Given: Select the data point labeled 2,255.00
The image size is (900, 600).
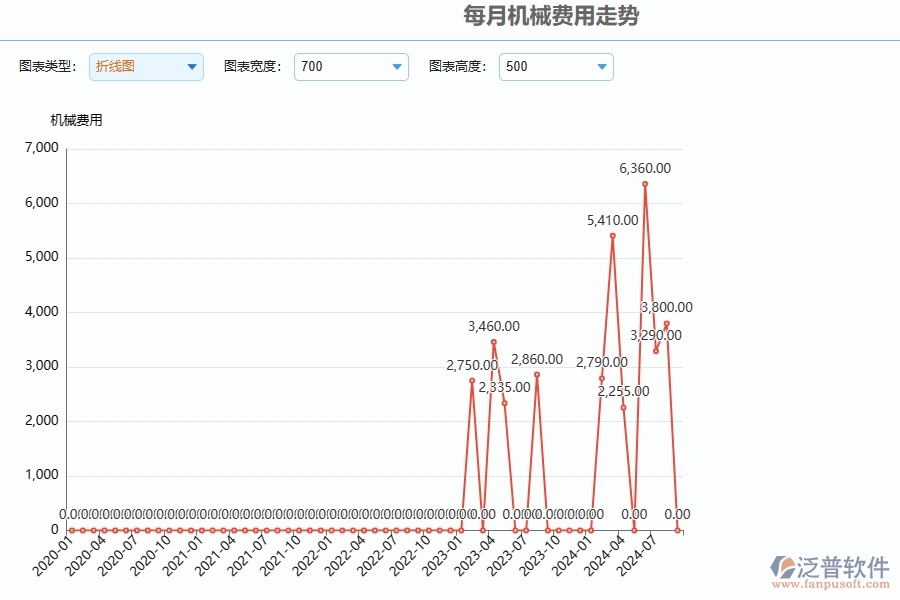Looking at the screenshot, I should [x=624, y=407].
